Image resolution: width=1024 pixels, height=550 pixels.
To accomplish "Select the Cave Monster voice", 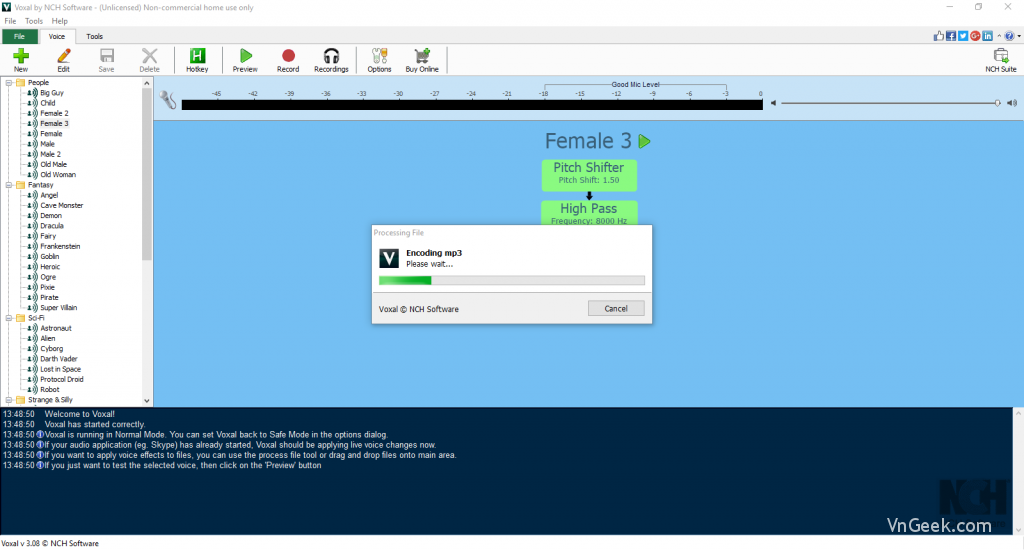I will [61, 205].
